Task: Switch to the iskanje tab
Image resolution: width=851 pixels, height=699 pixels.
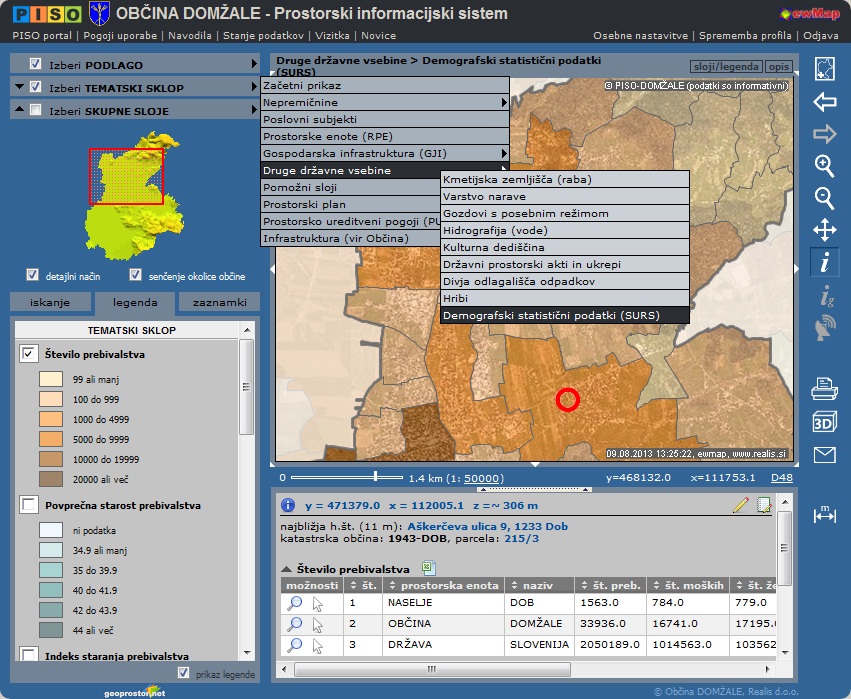Action: pos(50,302)
